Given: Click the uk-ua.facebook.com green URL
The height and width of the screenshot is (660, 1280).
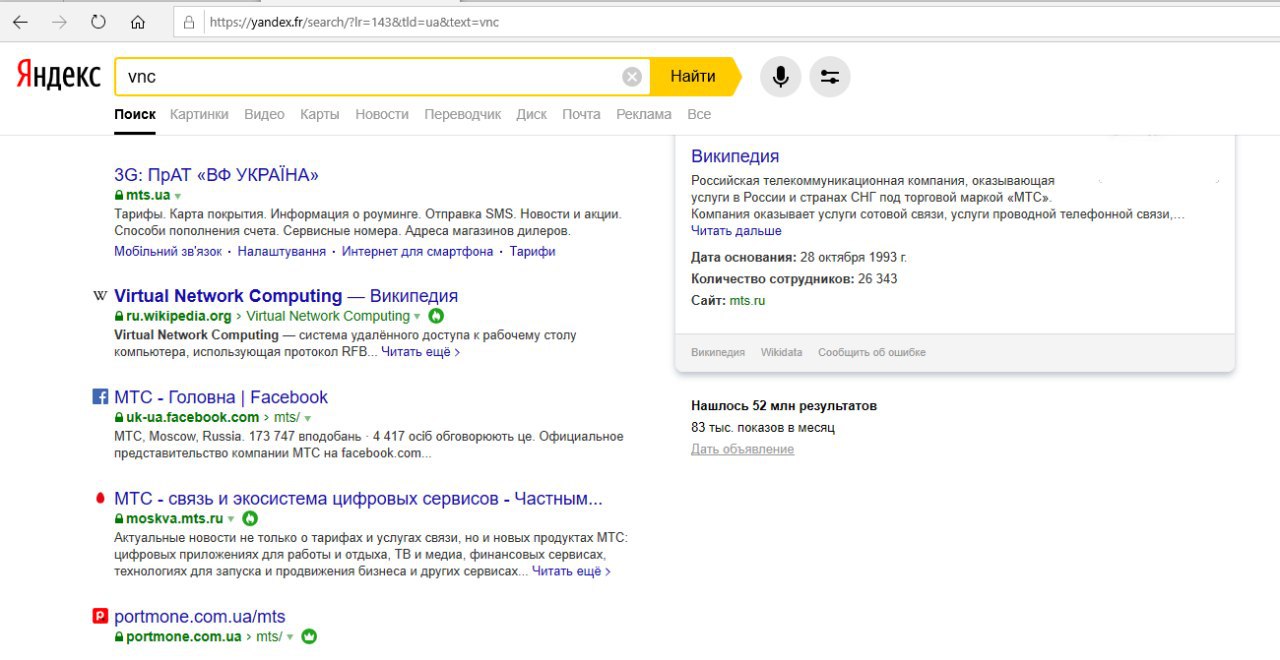Looking at the screenshot, I should pos(193,417).
